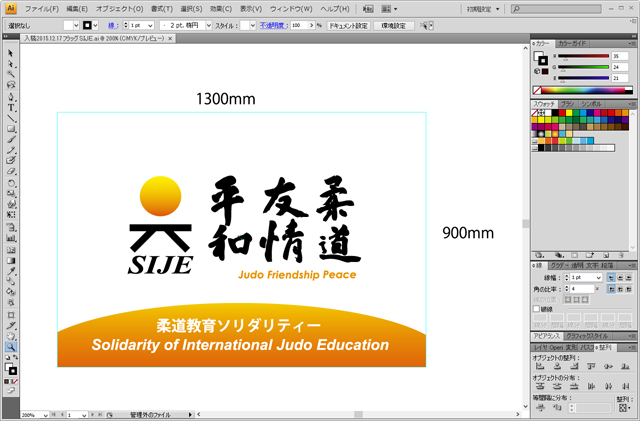Open line width dropdown in Stroke panel

[x=598, y=278]
